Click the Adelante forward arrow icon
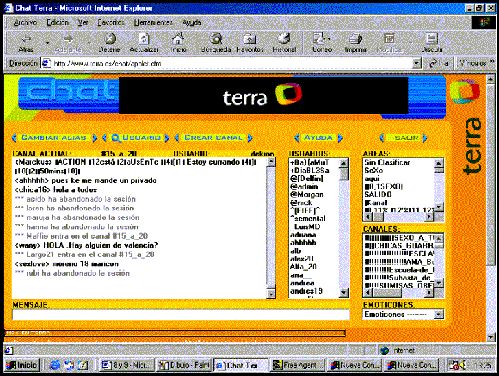This screenshot has width=499, height=376. click(68, 39)
